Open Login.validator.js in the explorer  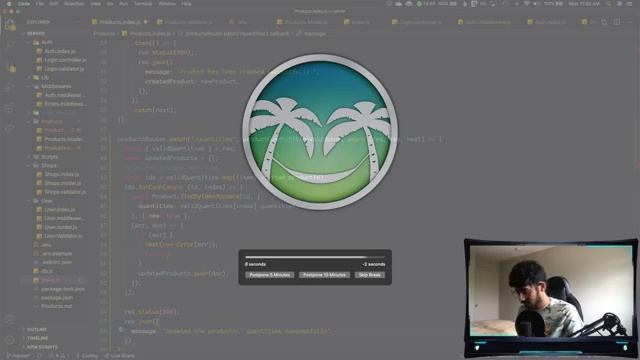coord(64,69)
